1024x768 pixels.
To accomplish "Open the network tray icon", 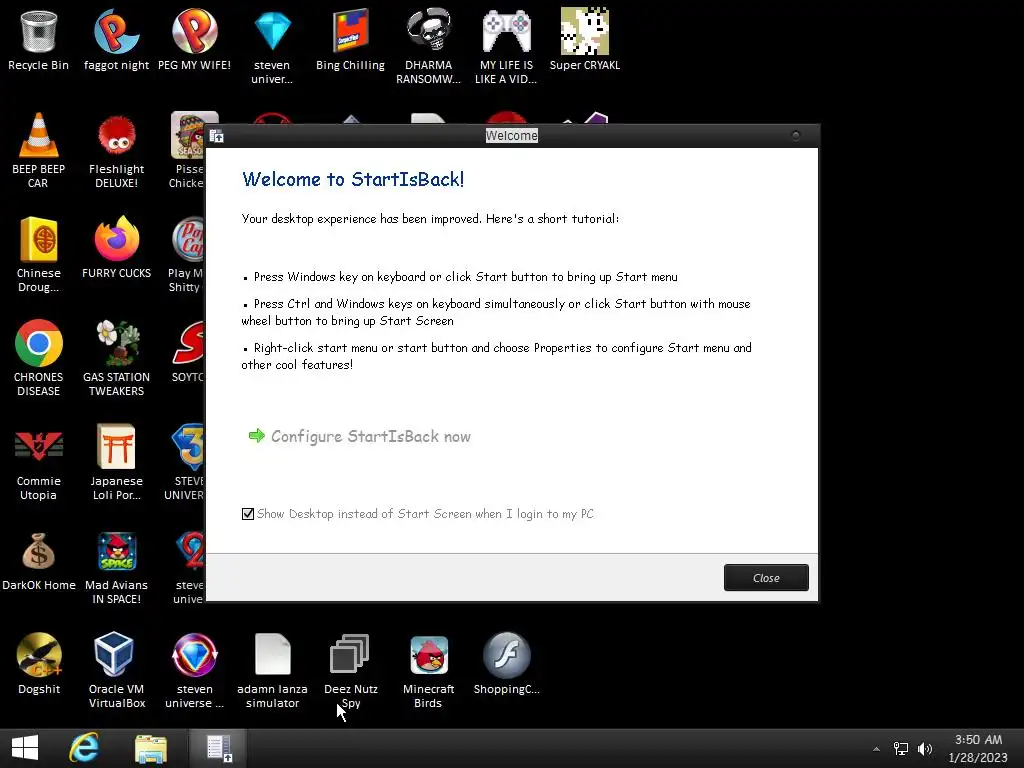I will (901, 749).
